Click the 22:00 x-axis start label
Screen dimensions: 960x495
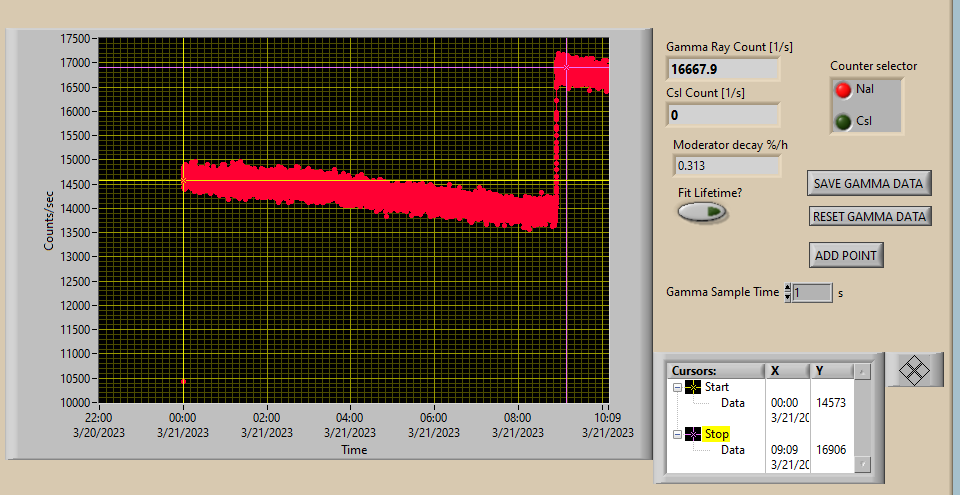pyautogui.click(x=99, y=418)
